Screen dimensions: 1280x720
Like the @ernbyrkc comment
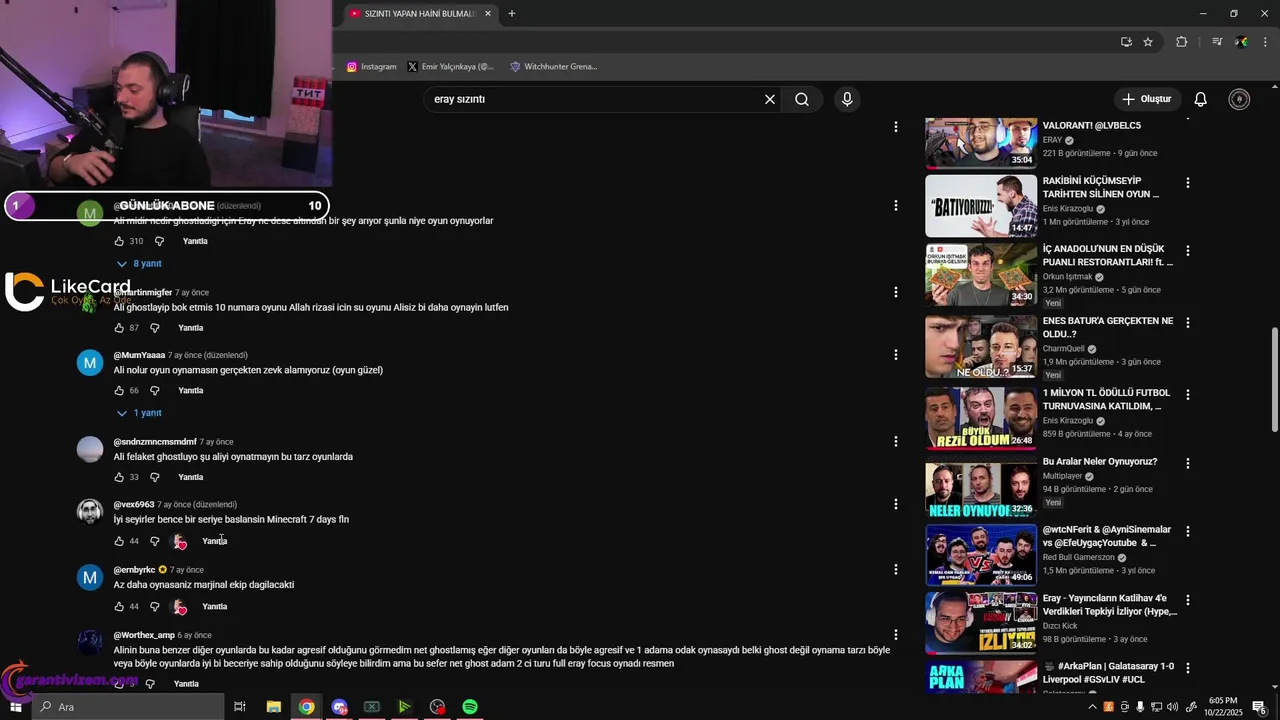pyautogui.click(x=119, y=607)
